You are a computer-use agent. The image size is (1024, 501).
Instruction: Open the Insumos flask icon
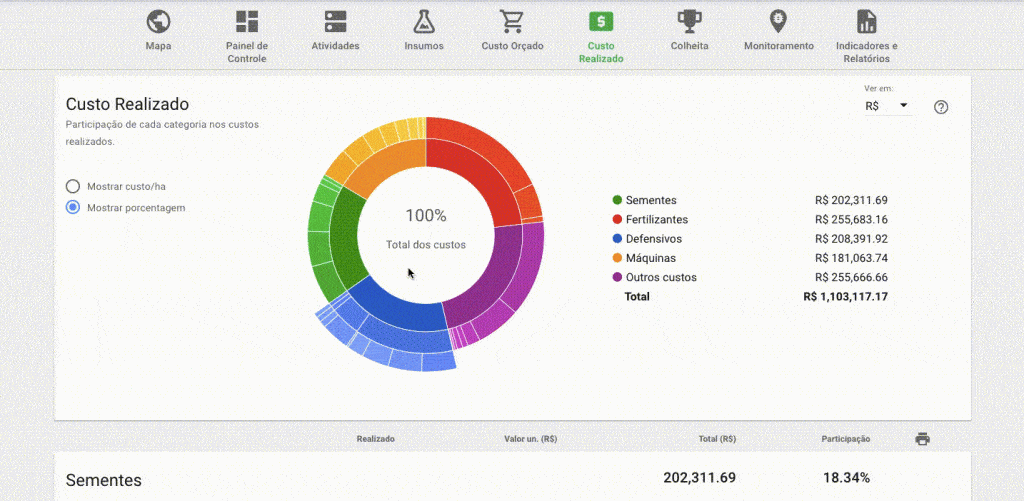point(423,22)
